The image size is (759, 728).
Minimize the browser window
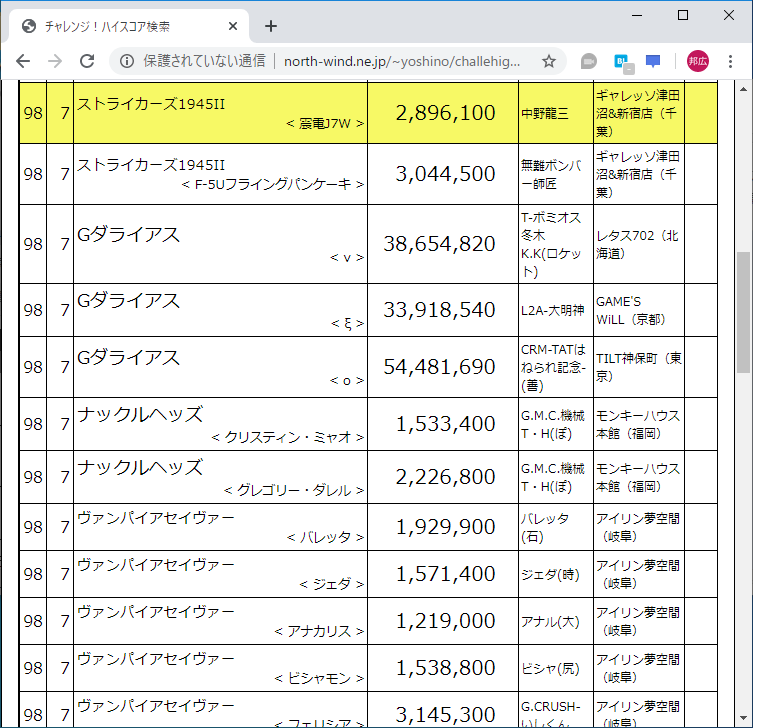(x=637, y=15)
